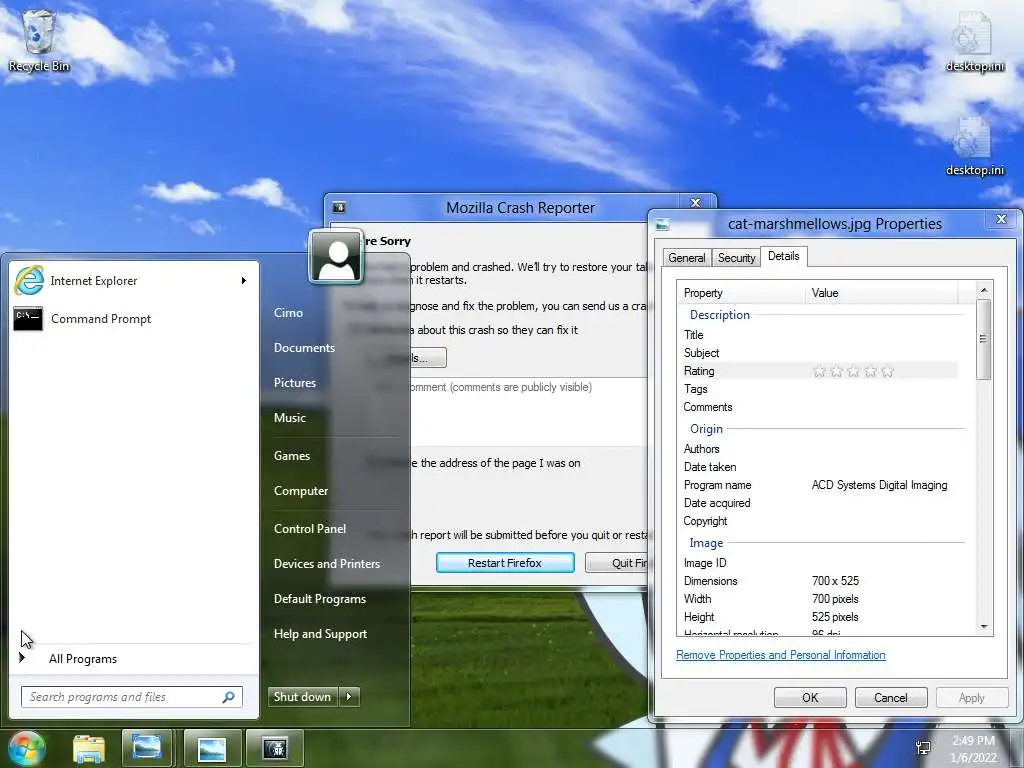Focus the Search programs and files box

click(x=132, y=697)
